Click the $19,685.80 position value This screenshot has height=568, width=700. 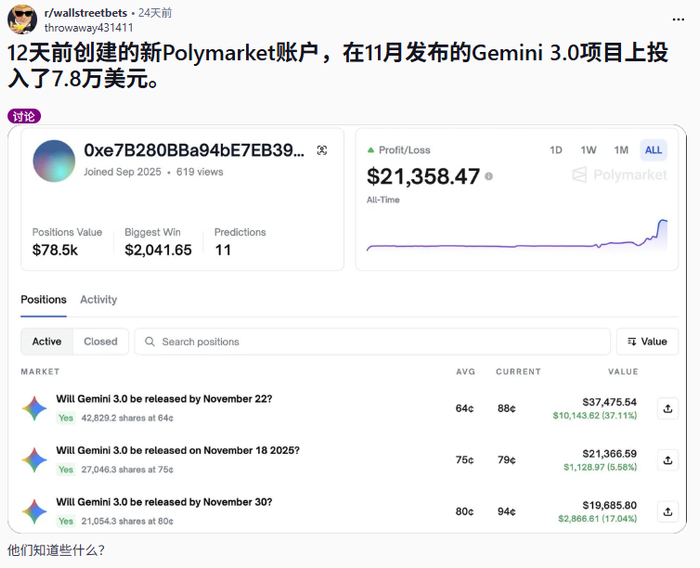click(x=609, y=505)
